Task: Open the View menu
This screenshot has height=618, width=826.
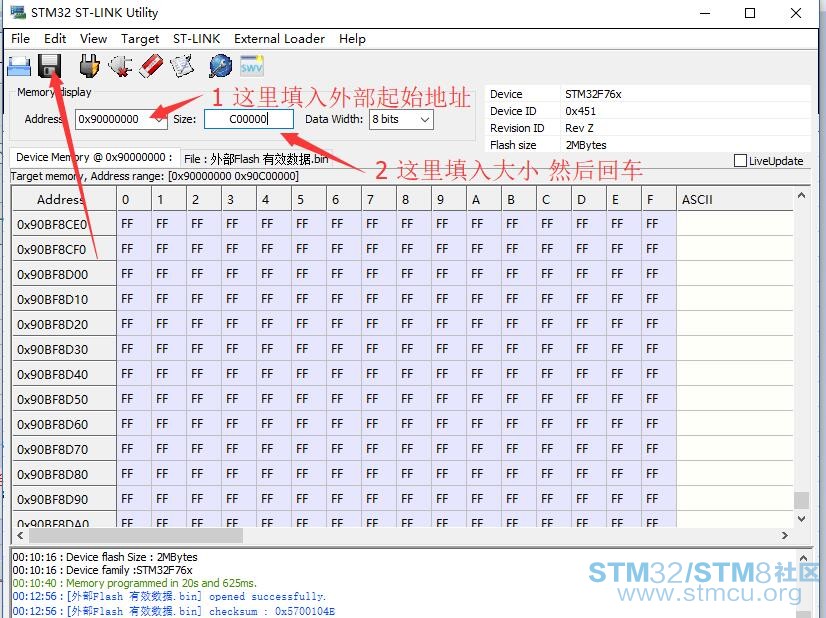Action: tap(93, 38)
